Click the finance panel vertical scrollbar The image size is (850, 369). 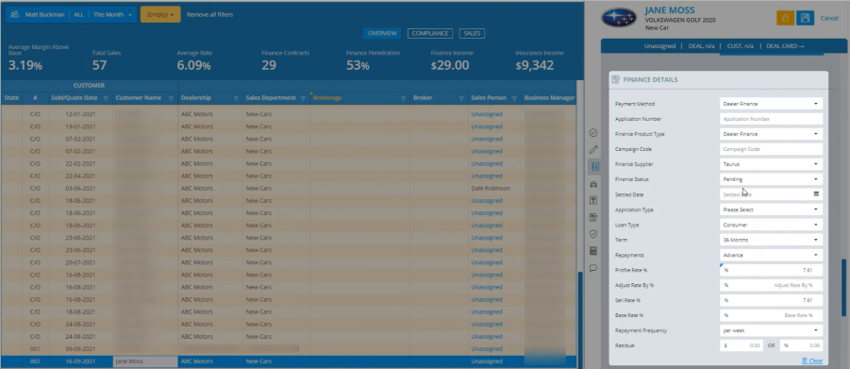(x=843, y=287)
